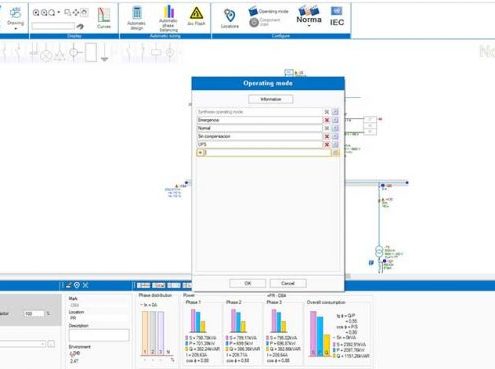This screenshot has width=495, height=369.
Task: Click the Information button
Action: click(271, 99)
